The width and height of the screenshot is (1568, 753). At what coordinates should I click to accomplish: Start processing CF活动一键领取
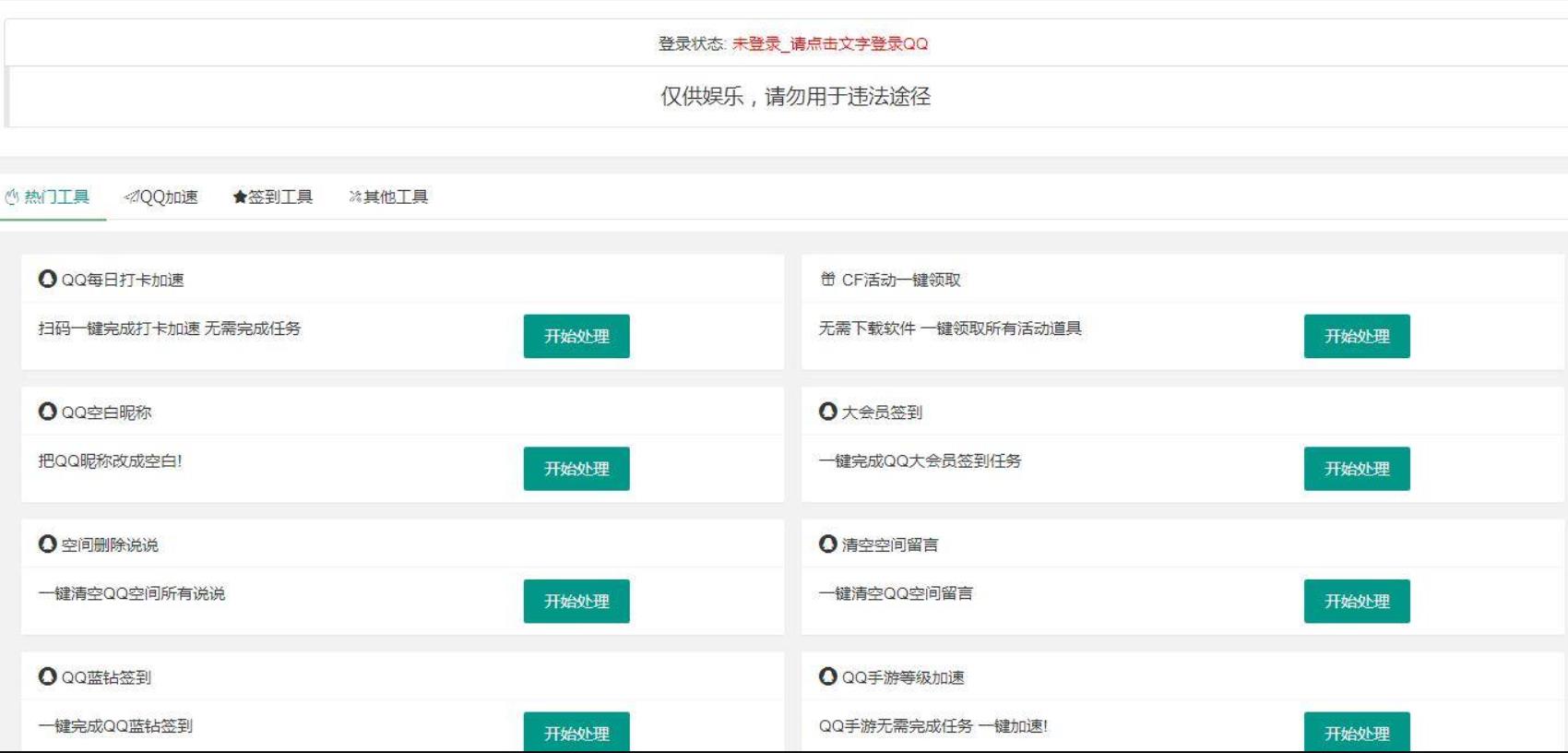click(x=1357, y=336)
